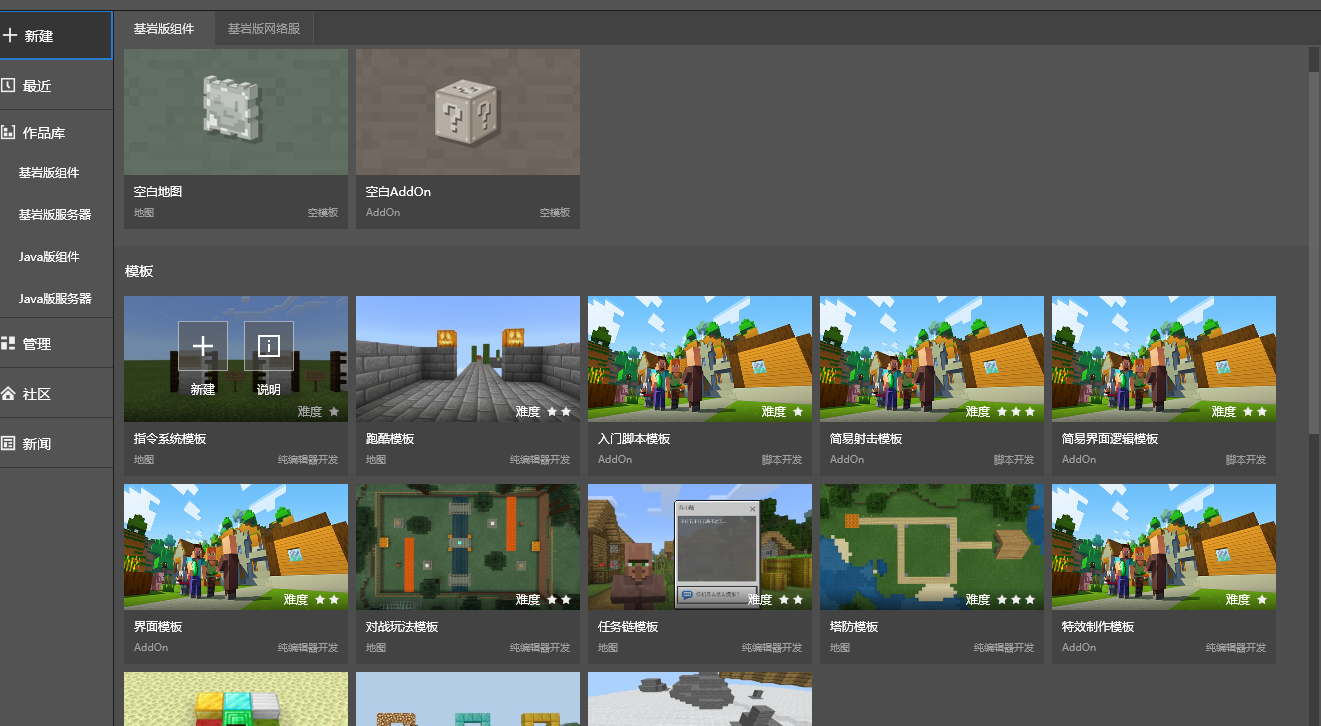Switch to 基岩版网络服 tab
Viewport: 1321px width, 726px height.
(x=264, y=29)
